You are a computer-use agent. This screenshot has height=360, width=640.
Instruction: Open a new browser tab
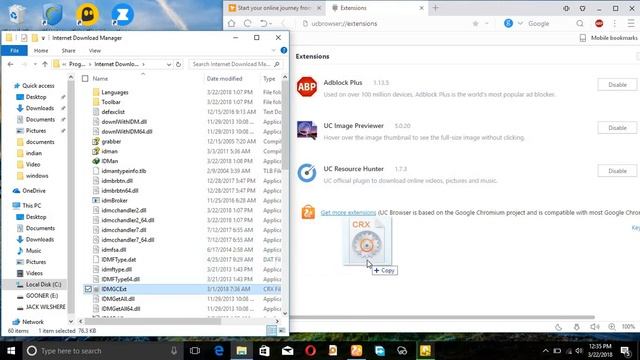[x=436, y=8]
